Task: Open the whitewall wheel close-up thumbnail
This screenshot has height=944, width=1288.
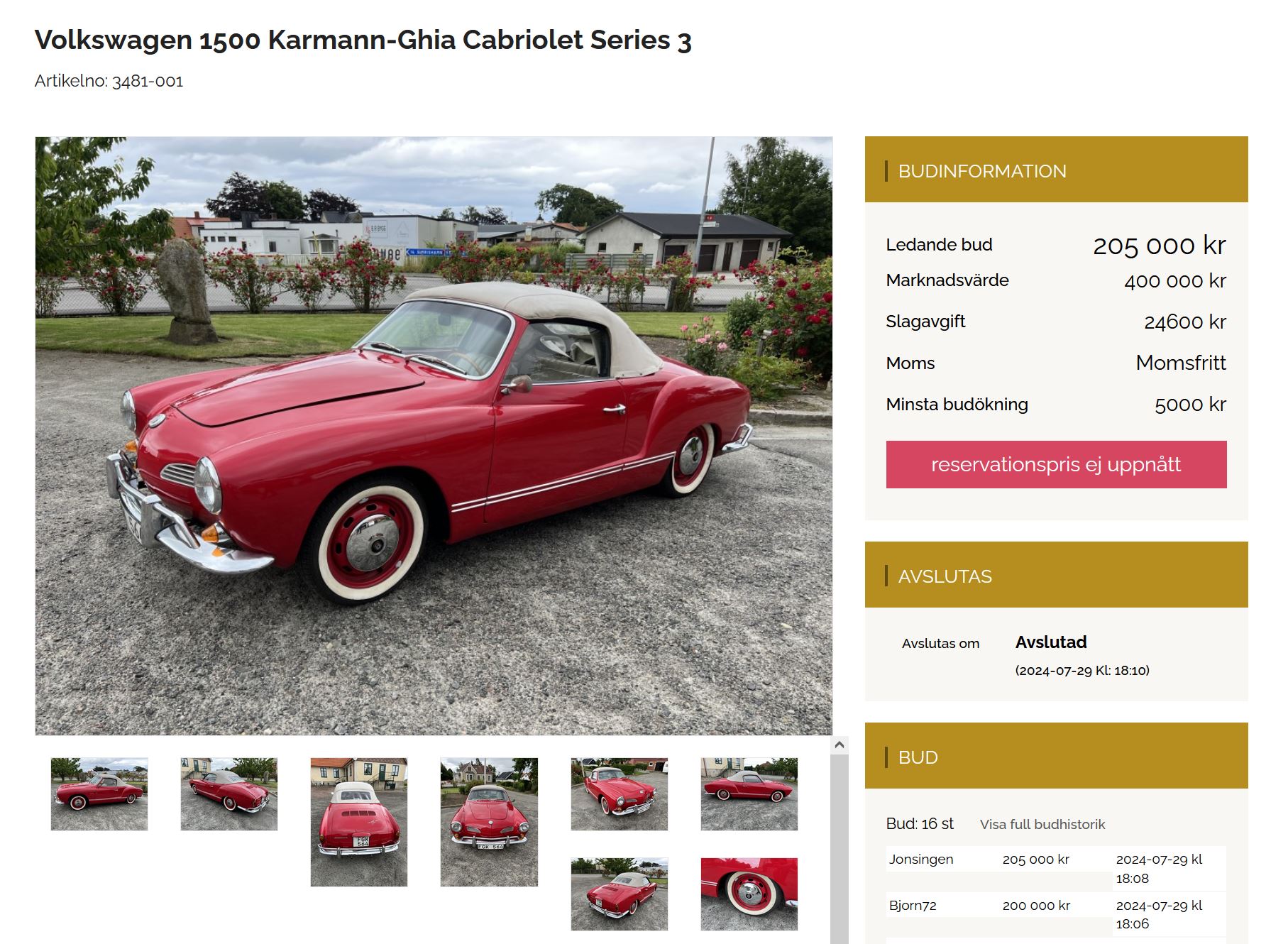Action: 749,894
